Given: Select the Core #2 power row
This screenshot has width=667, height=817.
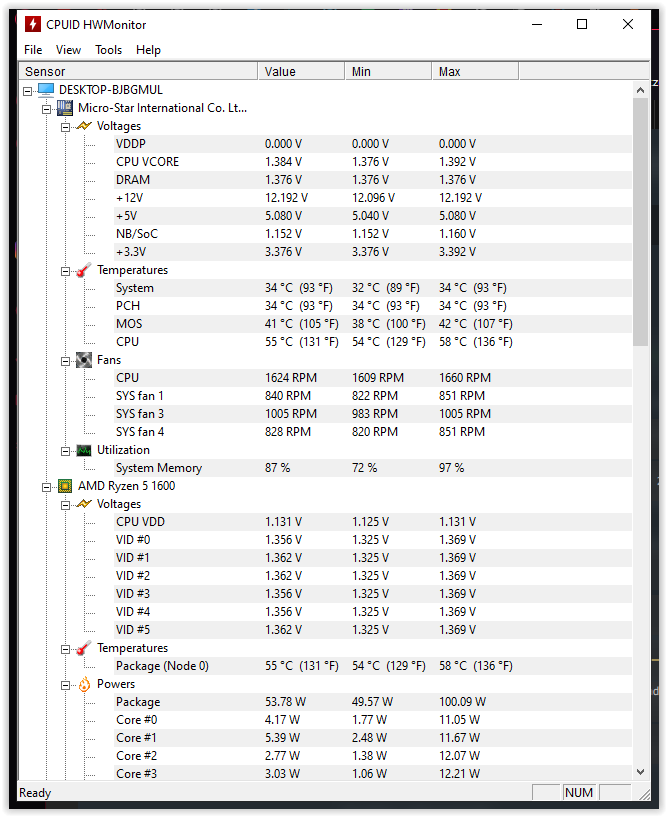Looking at the screenshot, I should pos(373,756).
